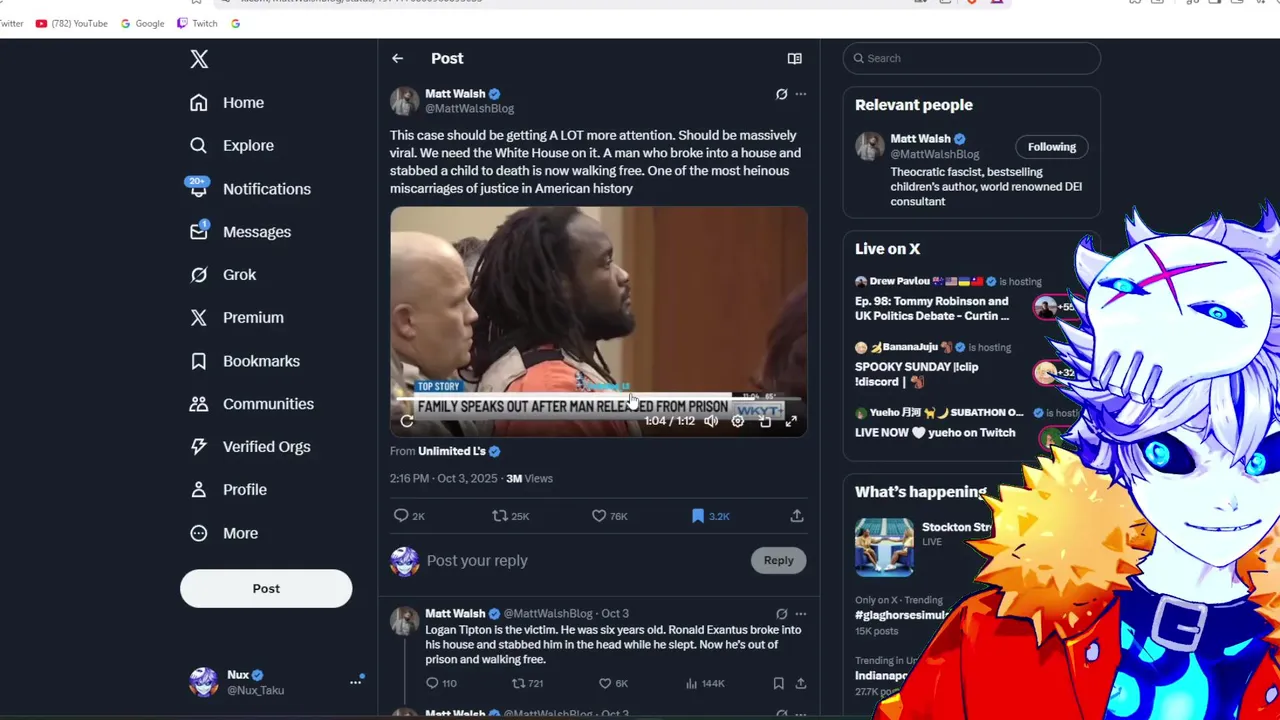The image size is (1280, 720).
Task: Toggle bookmark on main post 3.2K
Action: pyautogui.click(x=710, y=516)
